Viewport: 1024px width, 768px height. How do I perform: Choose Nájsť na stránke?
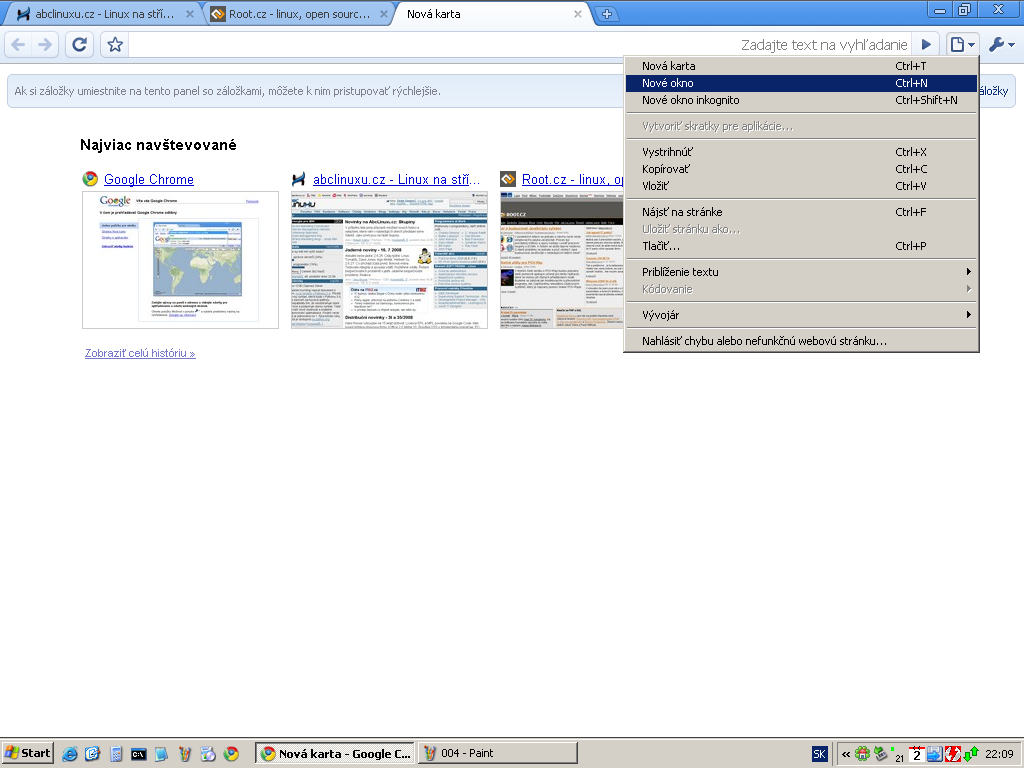click(801, 212)
